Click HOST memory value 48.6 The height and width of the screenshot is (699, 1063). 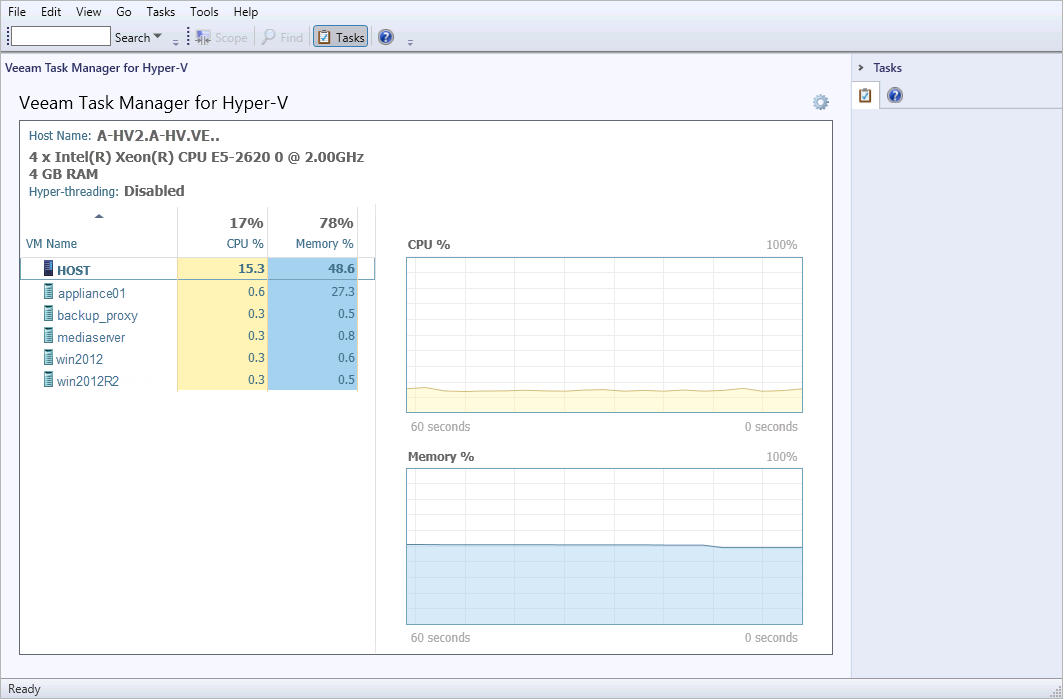(341, 268)
